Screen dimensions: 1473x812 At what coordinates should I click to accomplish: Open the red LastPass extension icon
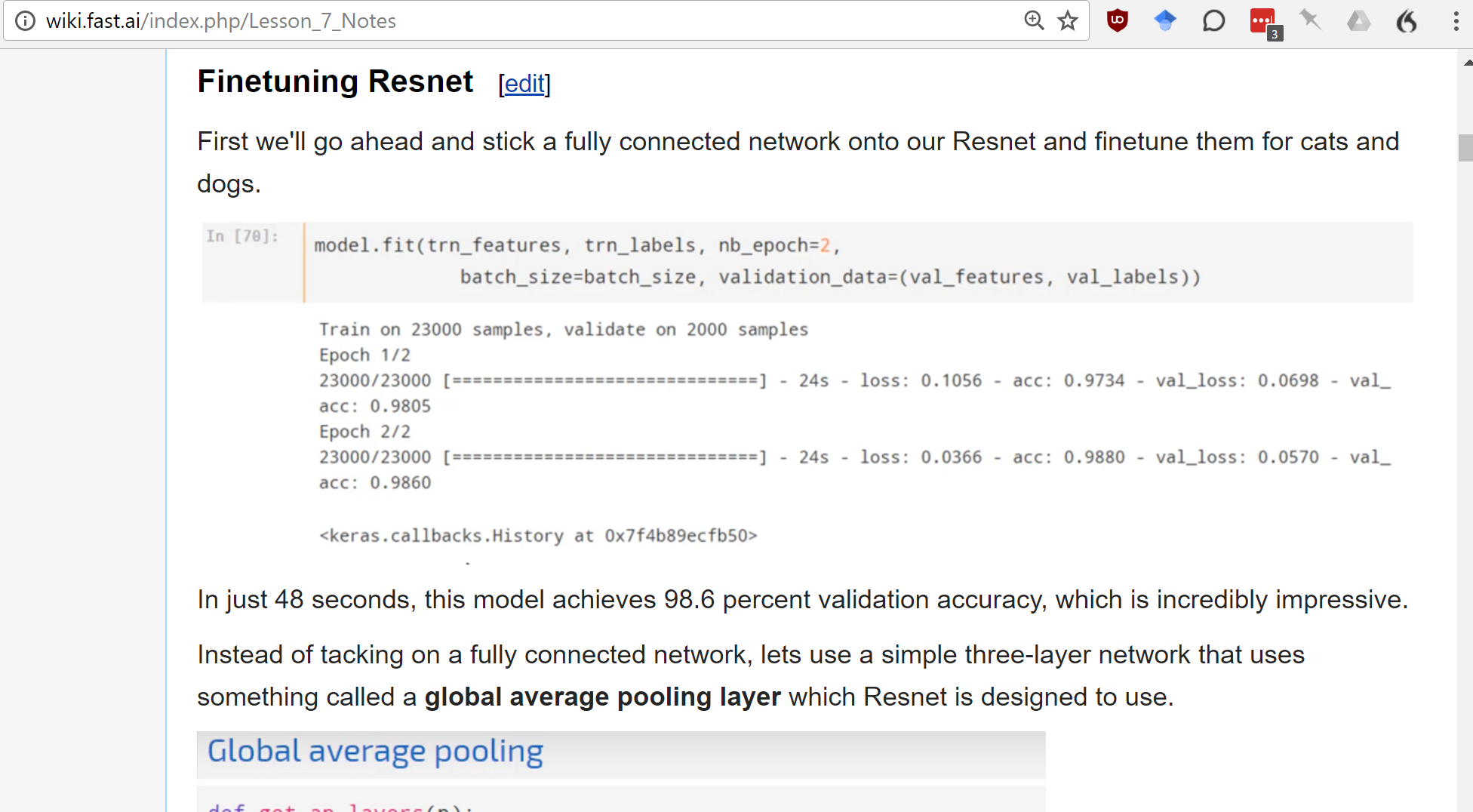click(1262, 21)
